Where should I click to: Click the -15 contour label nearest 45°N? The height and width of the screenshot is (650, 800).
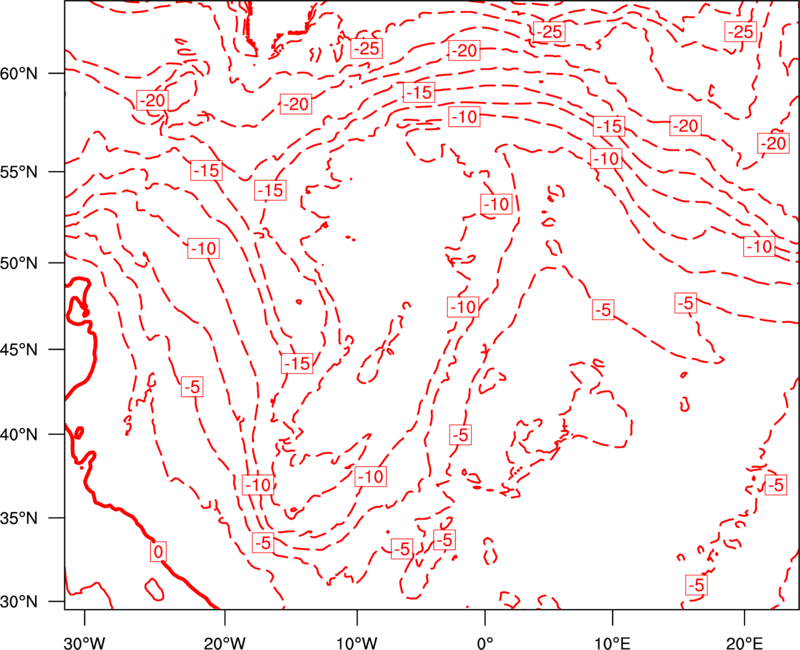pyautogui.click(x=297, y=363)
